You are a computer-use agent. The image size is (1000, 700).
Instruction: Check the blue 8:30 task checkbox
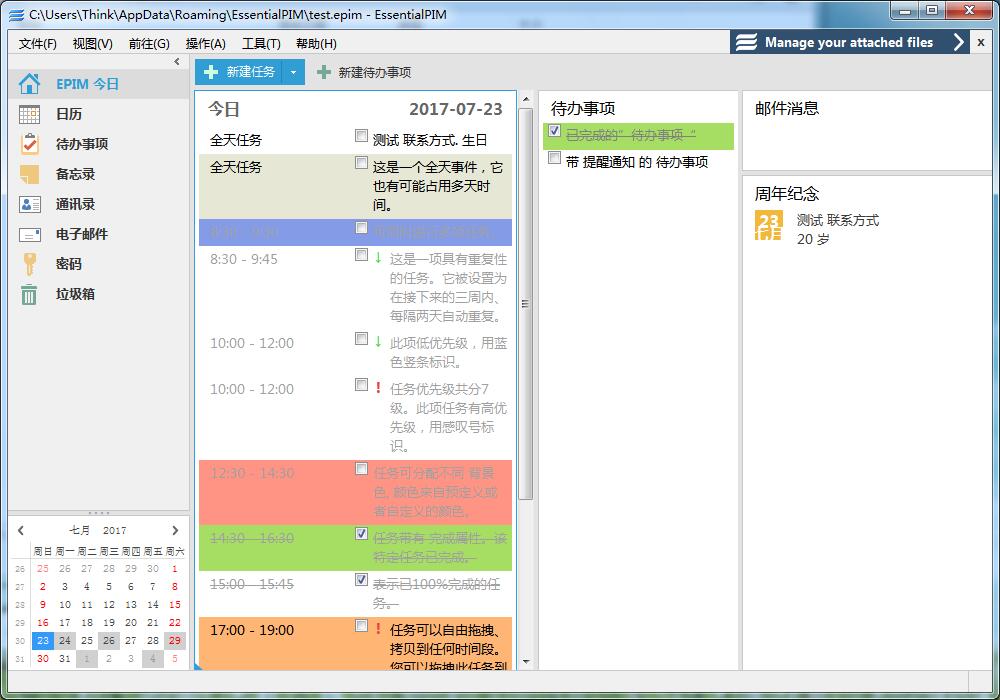pyautogui.click(x=361, y=228)
